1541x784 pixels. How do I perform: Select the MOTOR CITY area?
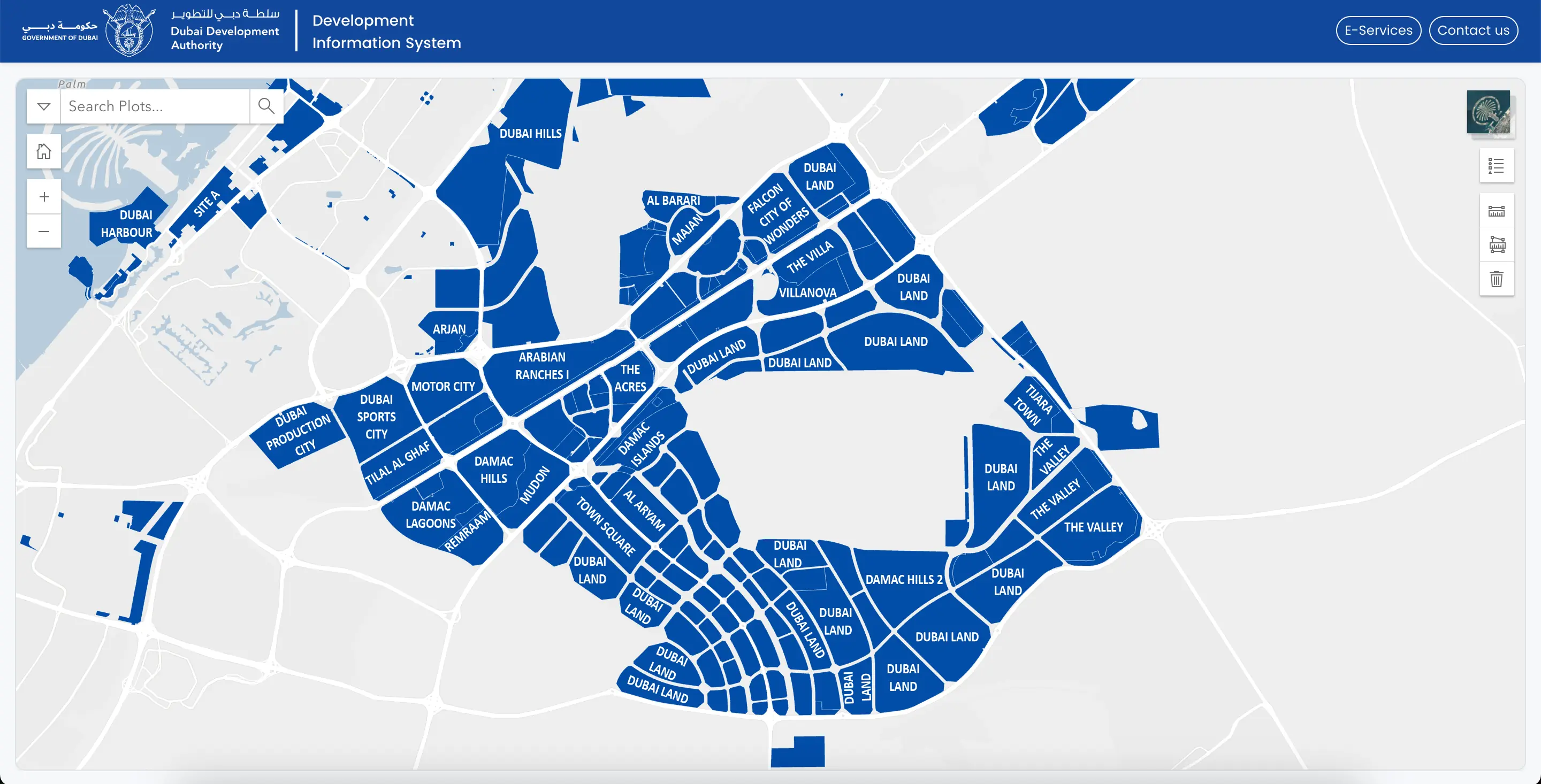[x=443, y=387]
